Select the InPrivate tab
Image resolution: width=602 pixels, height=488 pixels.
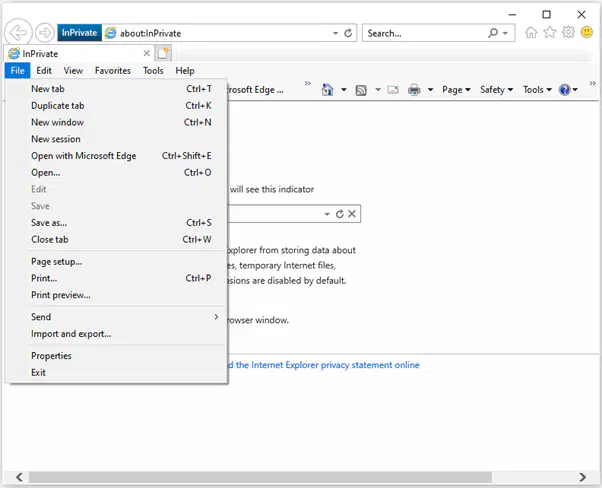(x=79, y=53)
